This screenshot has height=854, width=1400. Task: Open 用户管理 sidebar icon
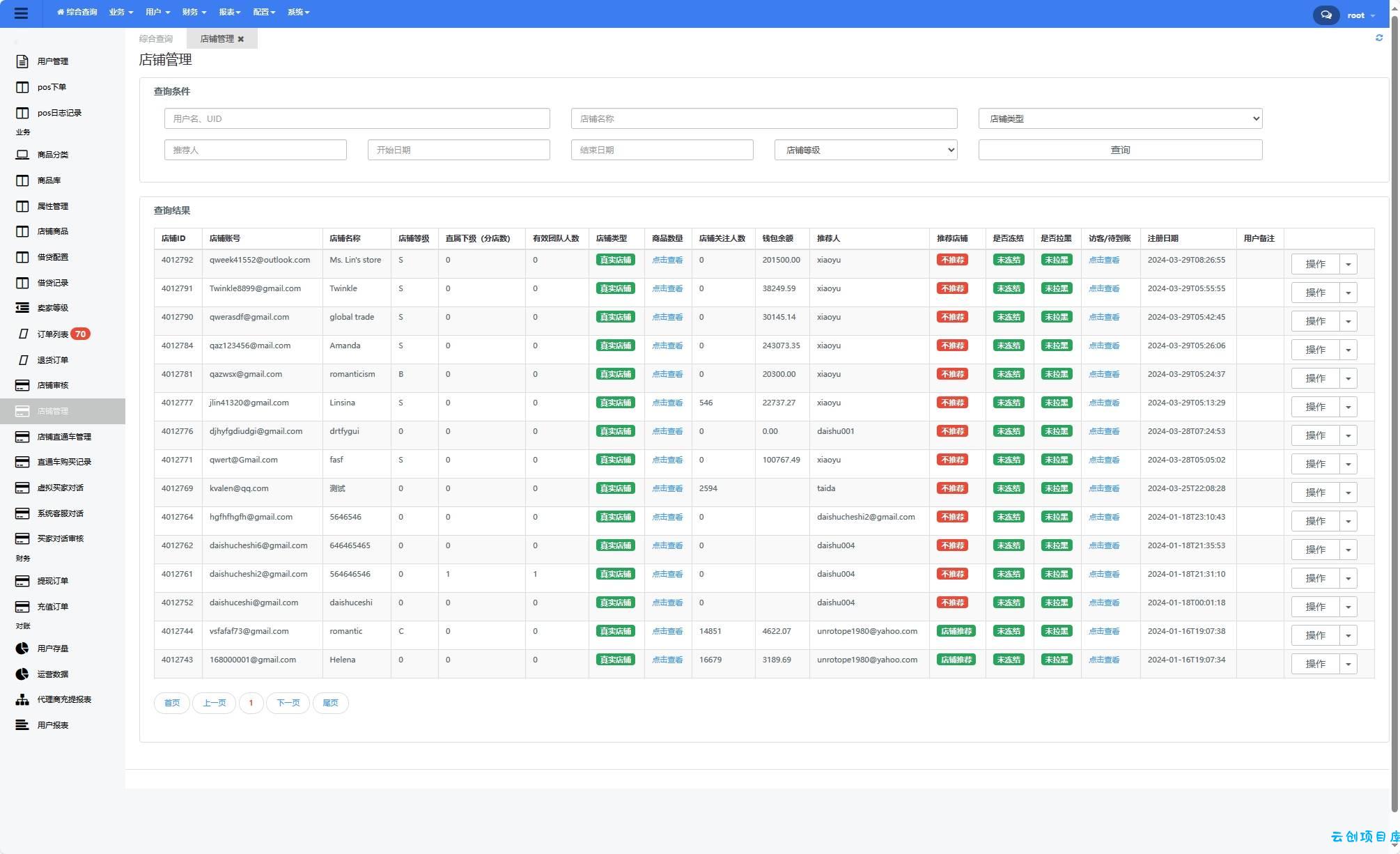click(22, 61)
